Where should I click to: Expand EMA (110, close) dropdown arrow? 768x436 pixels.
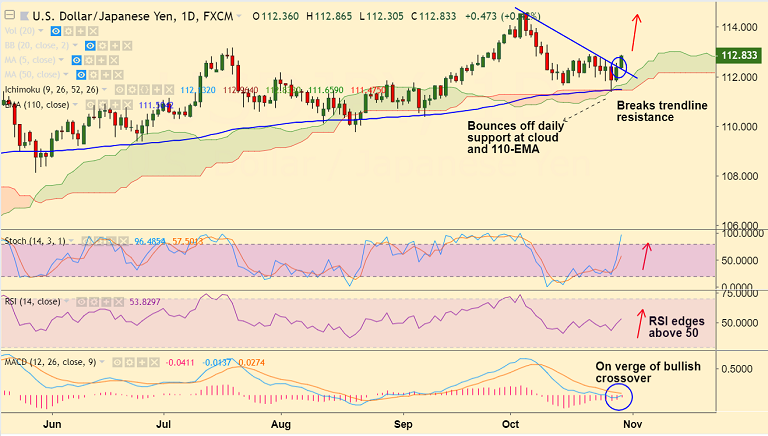tap(75, 104)
